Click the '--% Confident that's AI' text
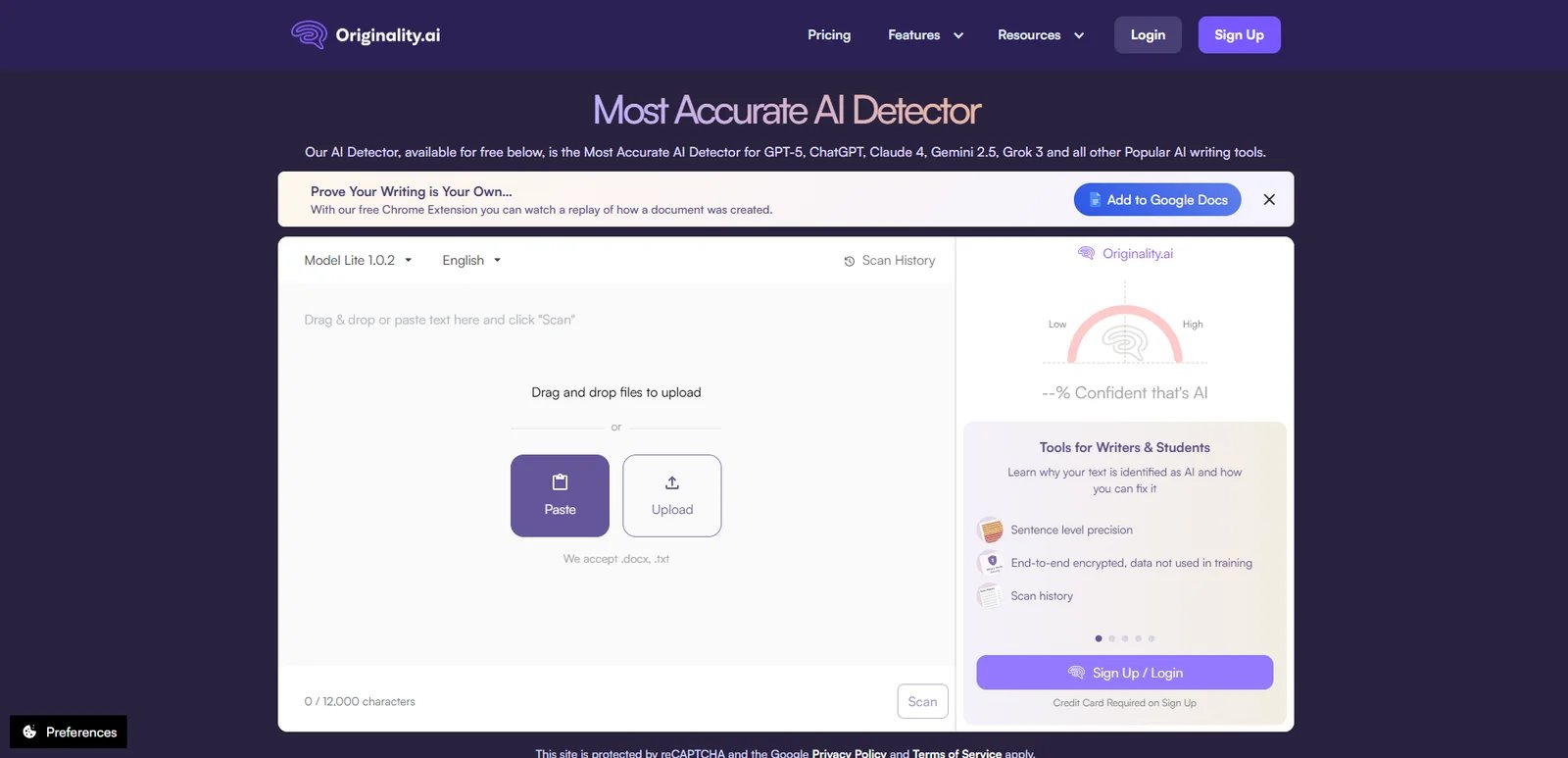1568x758 pixels. [x=1125, y=393]
